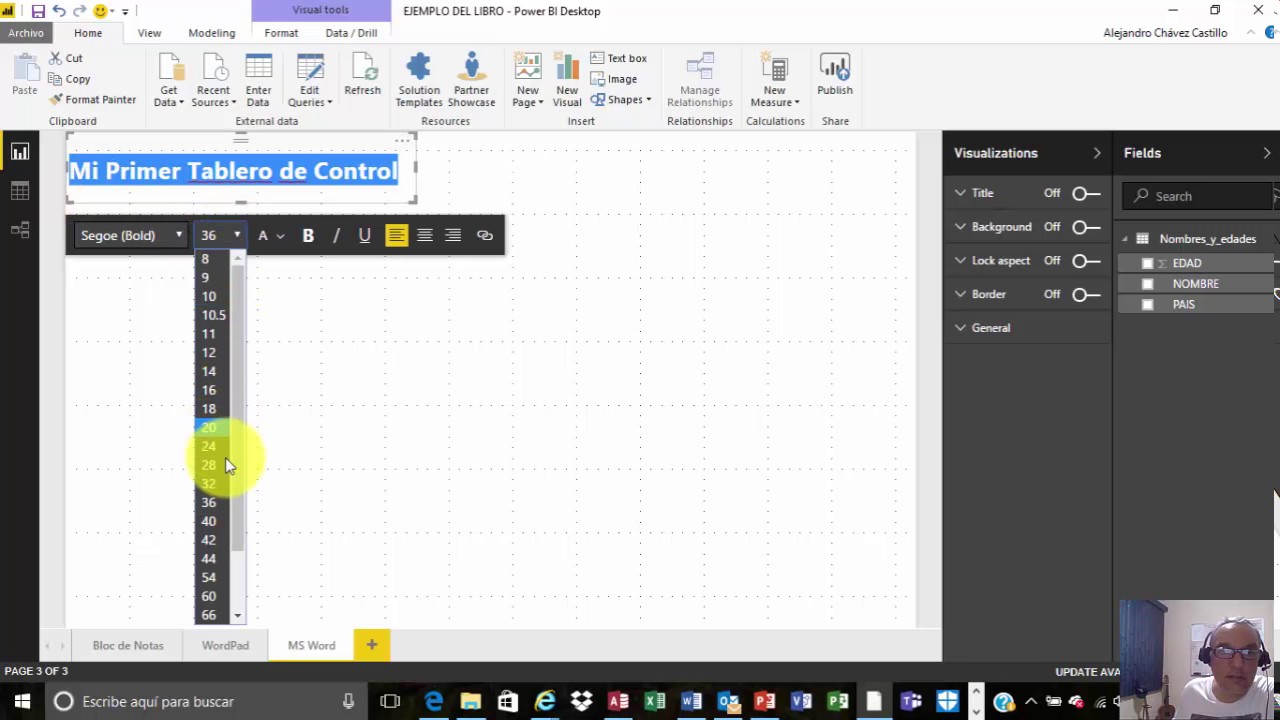Click the Get Data icon
Screen dimensions: 1280x720
coord(168,80)
